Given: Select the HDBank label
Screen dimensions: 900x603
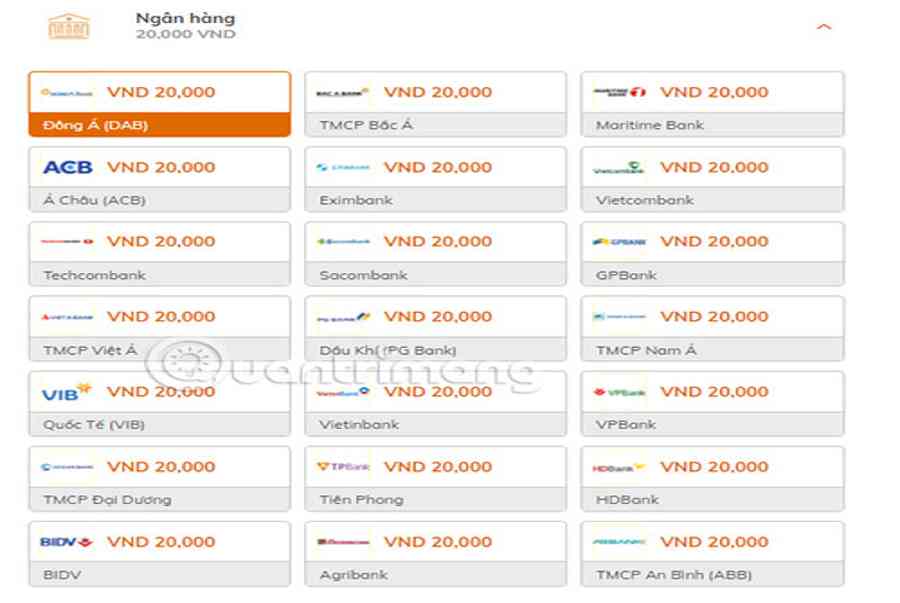Looking at the screenshot, I should point(627,500).
